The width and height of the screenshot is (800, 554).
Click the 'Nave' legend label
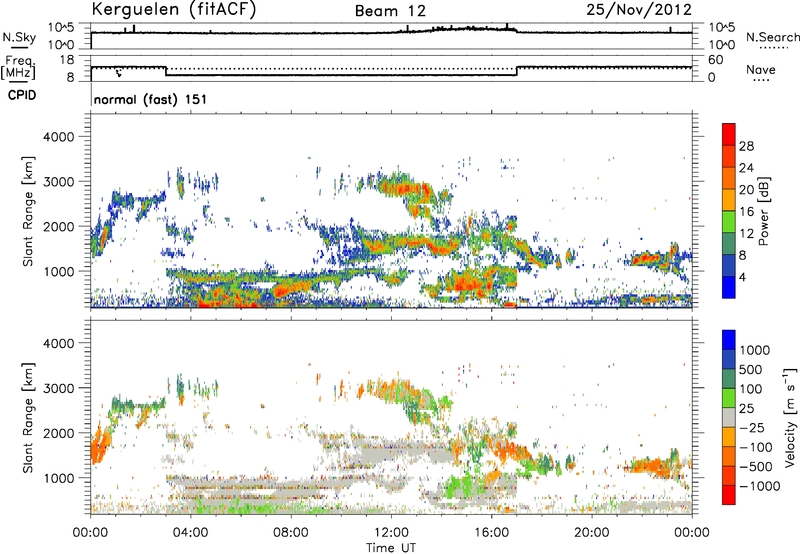pyautogui.click(x=761, y=69)
